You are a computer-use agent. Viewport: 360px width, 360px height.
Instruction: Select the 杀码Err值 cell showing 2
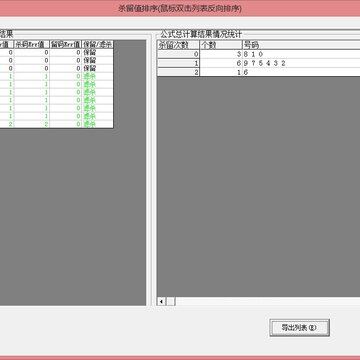click(x=32, y=124)
